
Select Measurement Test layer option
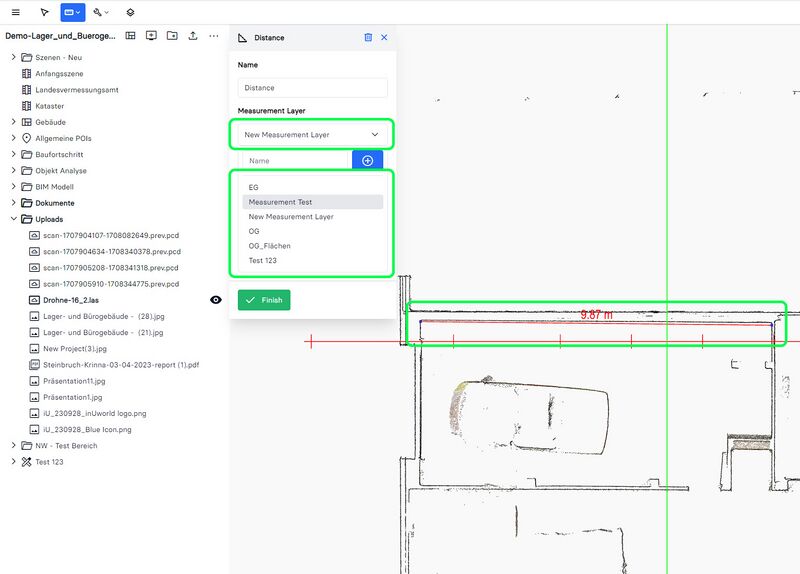tap(312, 202)
